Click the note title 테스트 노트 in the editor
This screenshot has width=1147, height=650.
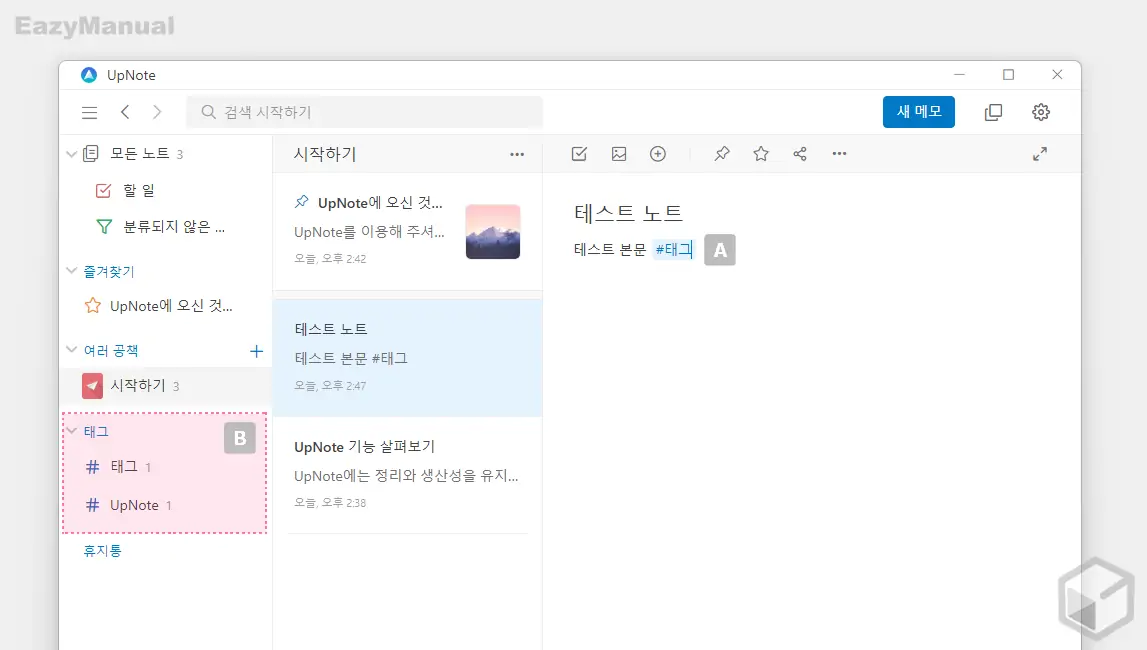pos(628,213)
